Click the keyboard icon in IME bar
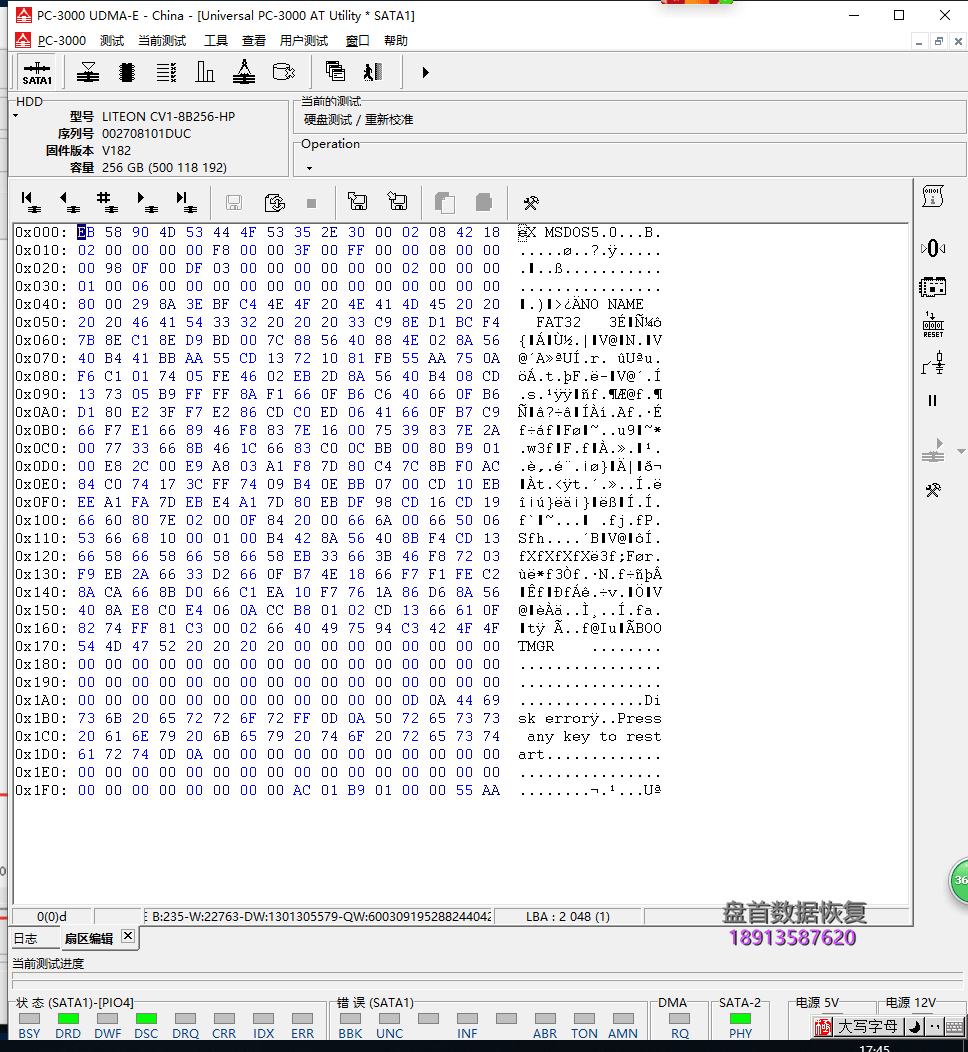 click(x=955, y=1027)
